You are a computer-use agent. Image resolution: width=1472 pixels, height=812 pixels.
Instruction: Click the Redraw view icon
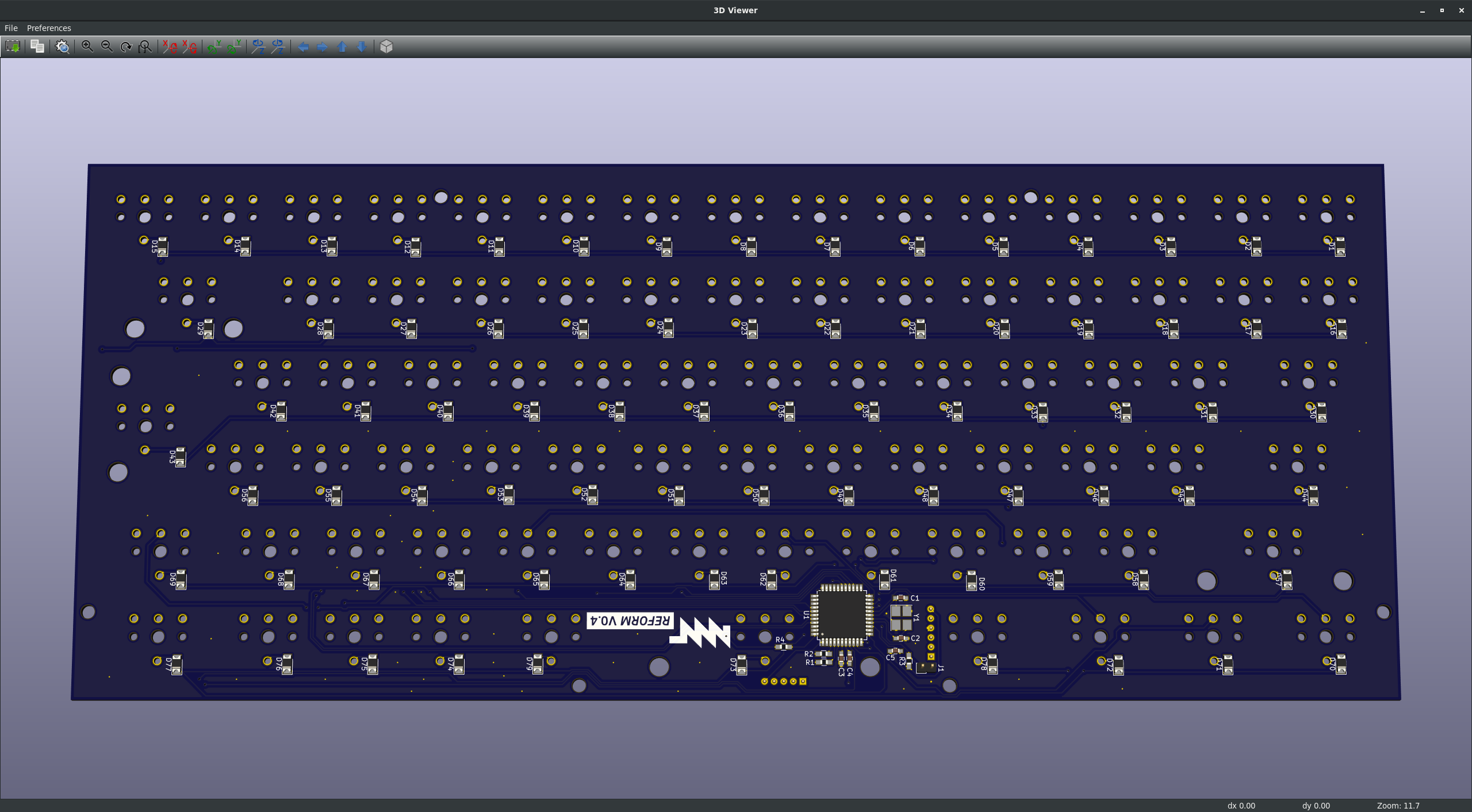(126, 47)
